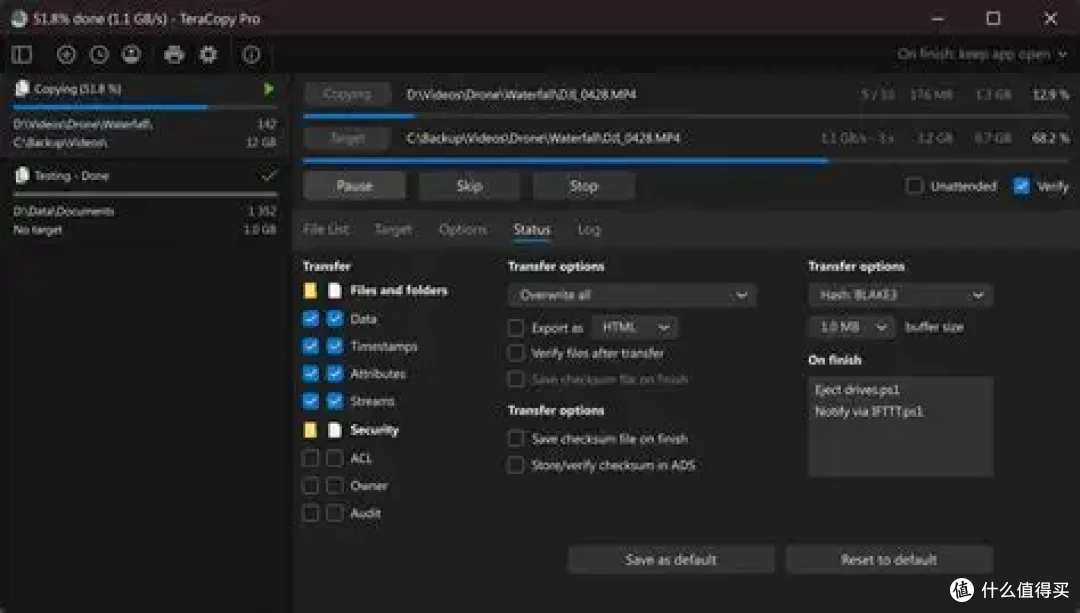
Task: Open the Overwrite all dropdown
Action: (x=632, y=295)
